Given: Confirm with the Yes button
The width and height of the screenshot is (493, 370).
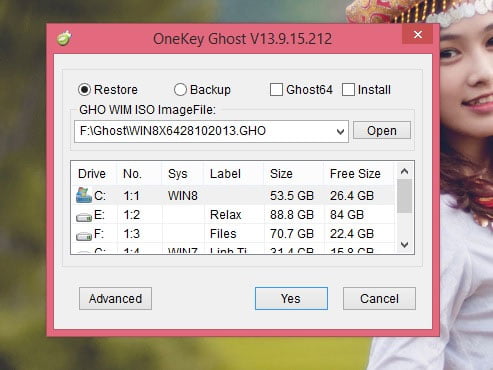Looking at the screenshot, I should (x=291, y=298).
